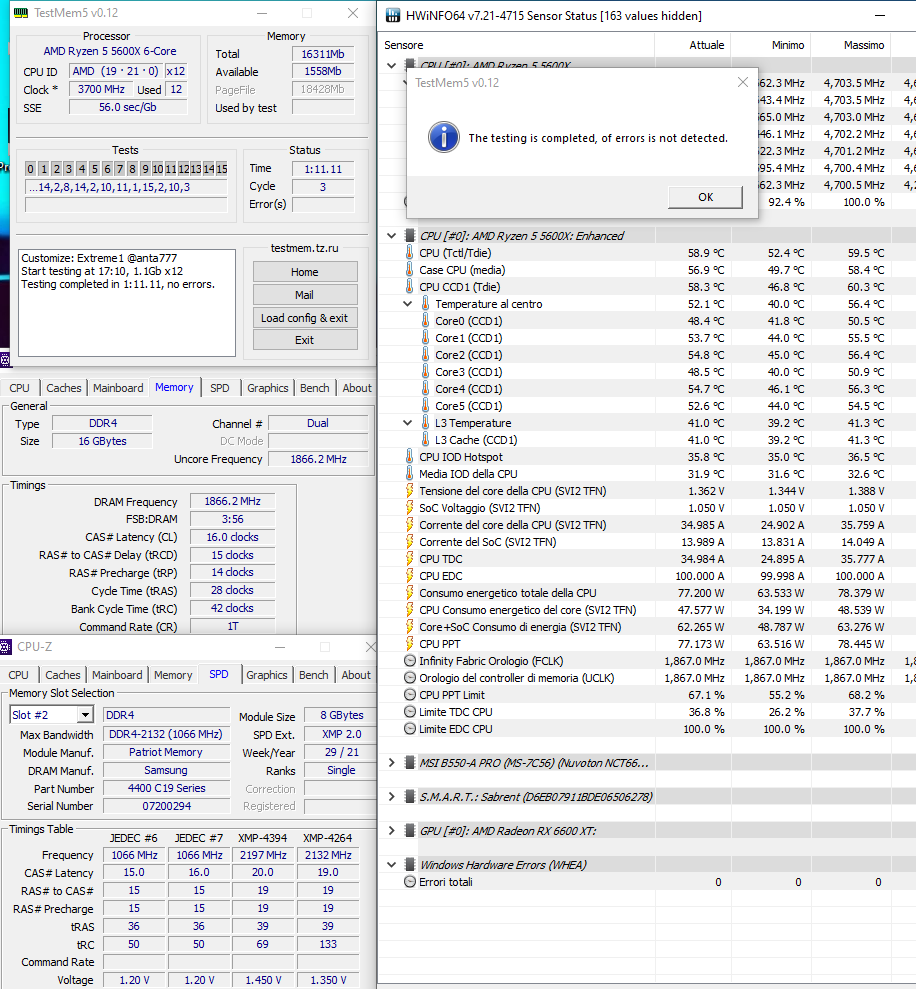The image size is (916, 989).
Task: Click the CPU IOD Hotspot thermometer icon
Action: click(409, 457)
